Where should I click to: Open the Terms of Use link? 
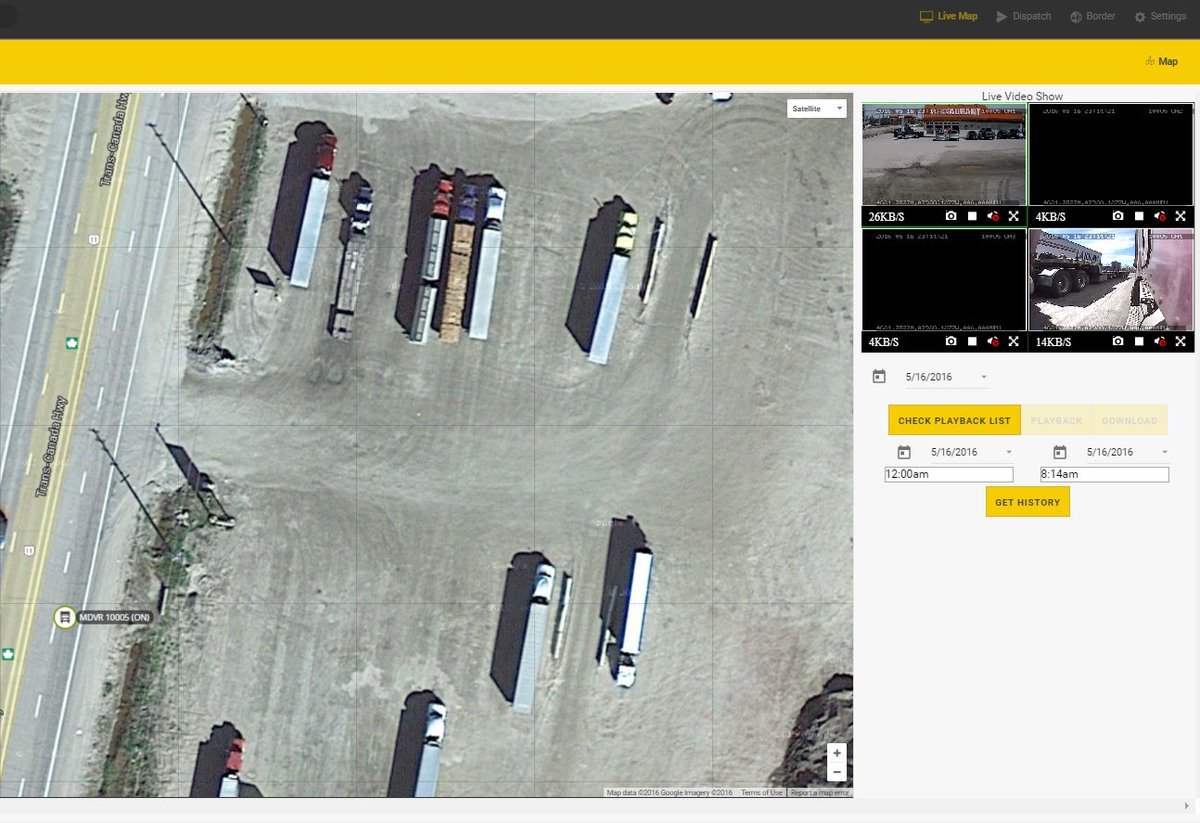coord(762,793)
